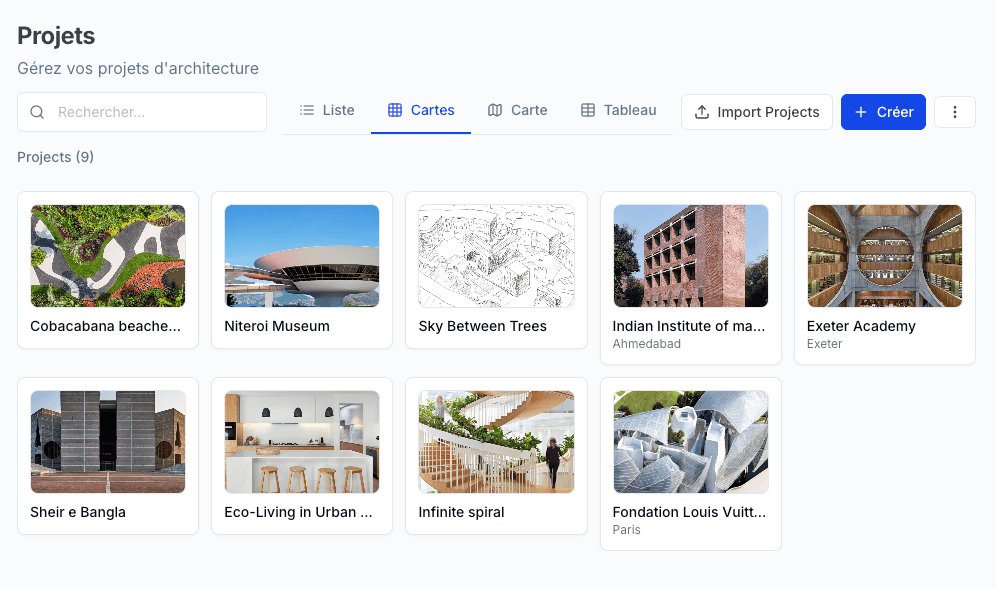Click the upload icon in Import Projects

702,112
